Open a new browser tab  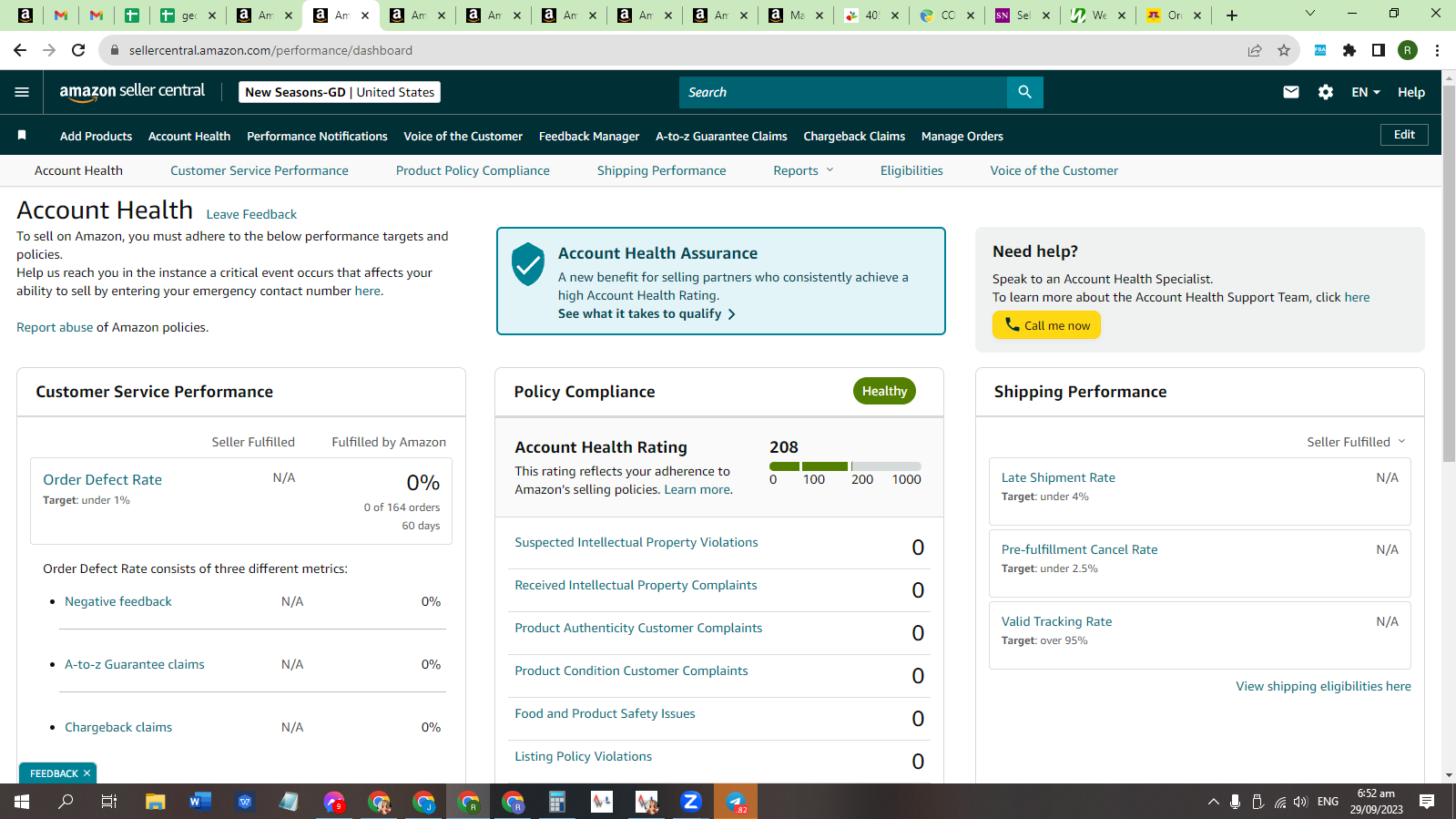1232,15
